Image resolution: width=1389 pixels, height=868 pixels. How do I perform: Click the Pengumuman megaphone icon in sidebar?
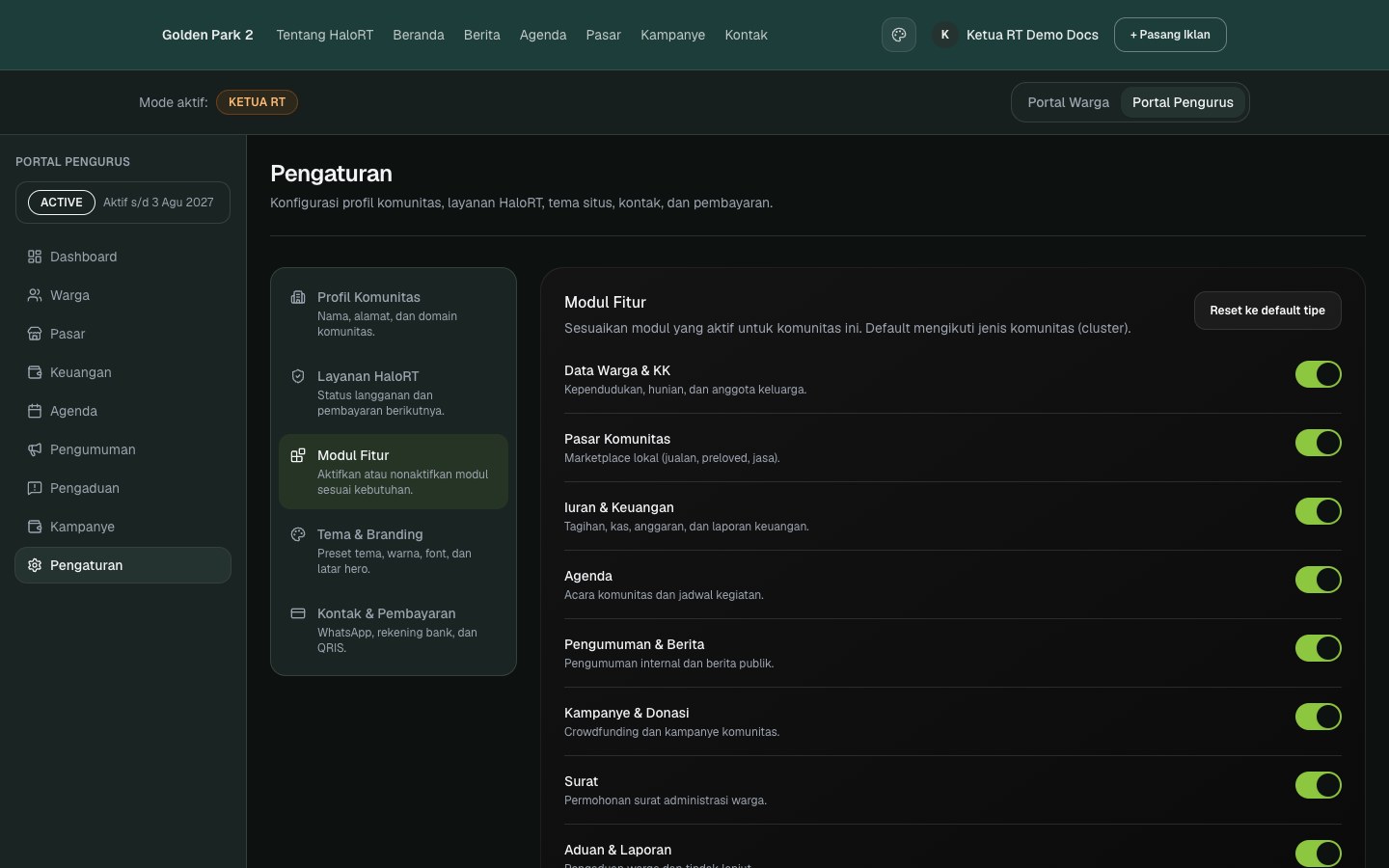click(35, 449)
